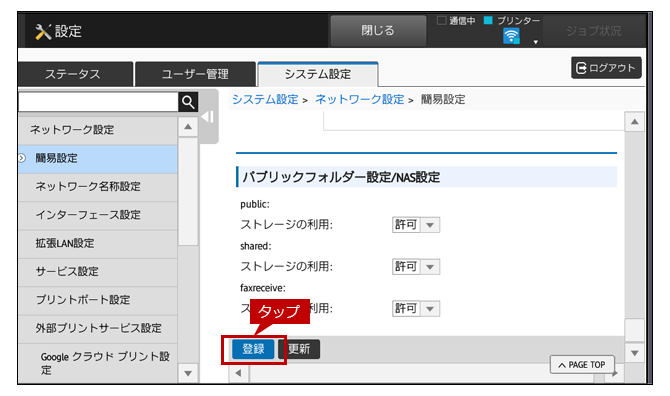Image resolution: width=670 pixels, height=396 pixels.
Task: Open shared ストレージの利用 dropdown
Action: click(x=416, y=267)
